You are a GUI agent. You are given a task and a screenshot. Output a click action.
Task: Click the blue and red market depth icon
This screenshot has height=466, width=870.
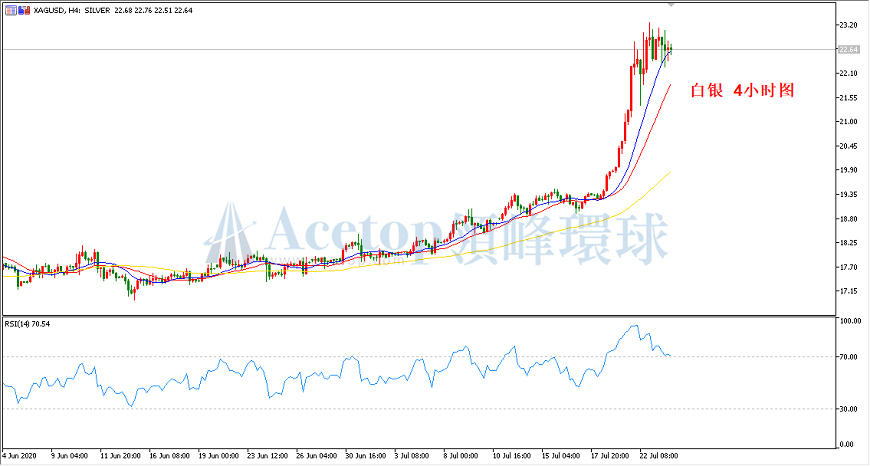click(x=24, y=10)
